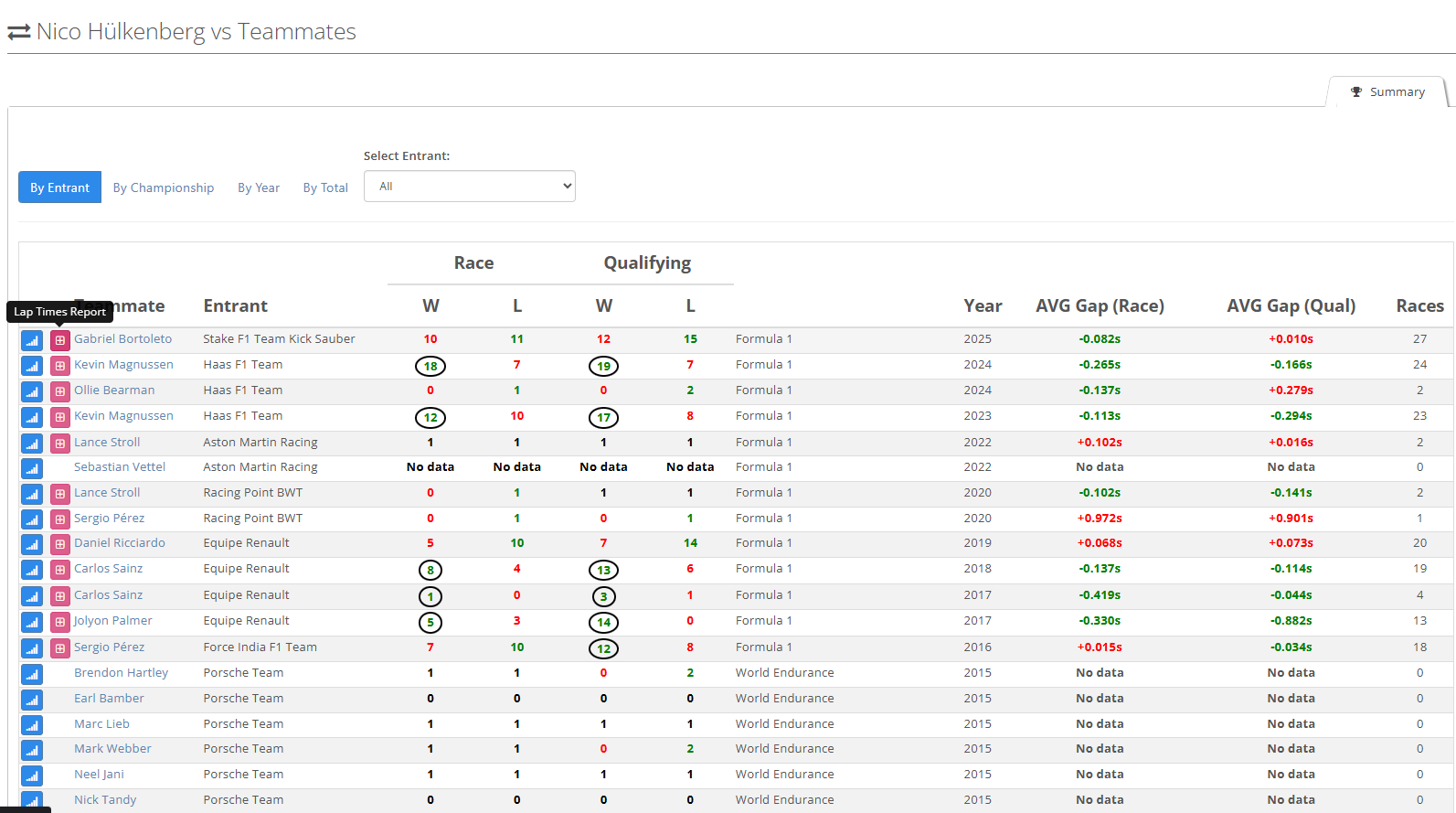Open the Select Entrant dropdown
1456x813 pixels.
[x=469, y=187]
